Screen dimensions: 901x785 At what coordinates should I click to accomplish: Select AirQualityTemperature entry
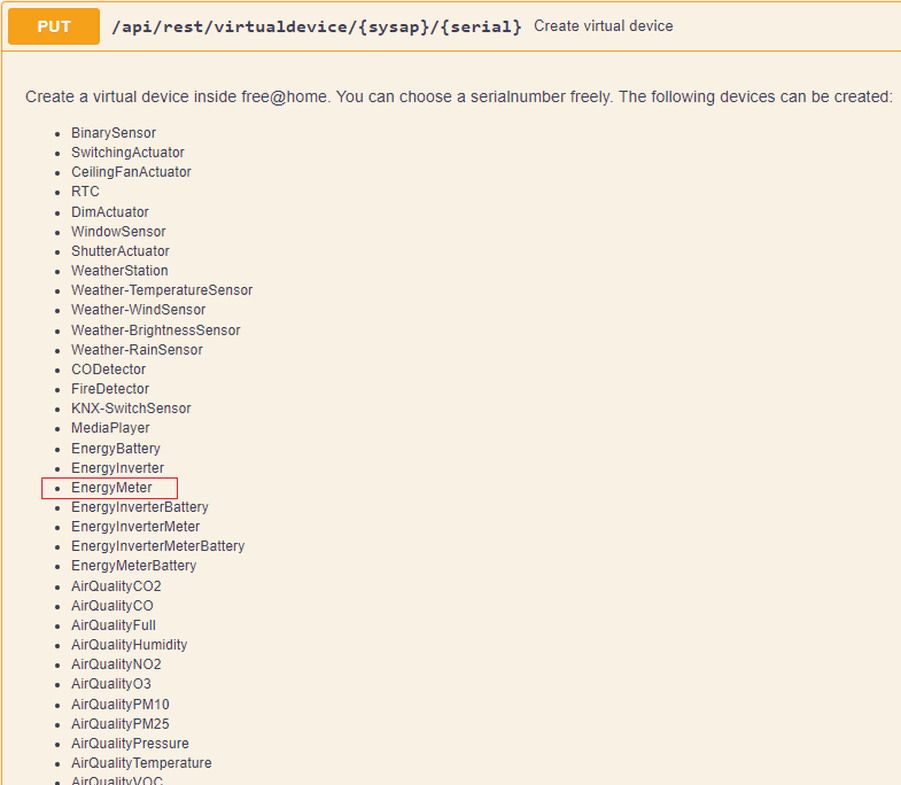click(141, 764)
